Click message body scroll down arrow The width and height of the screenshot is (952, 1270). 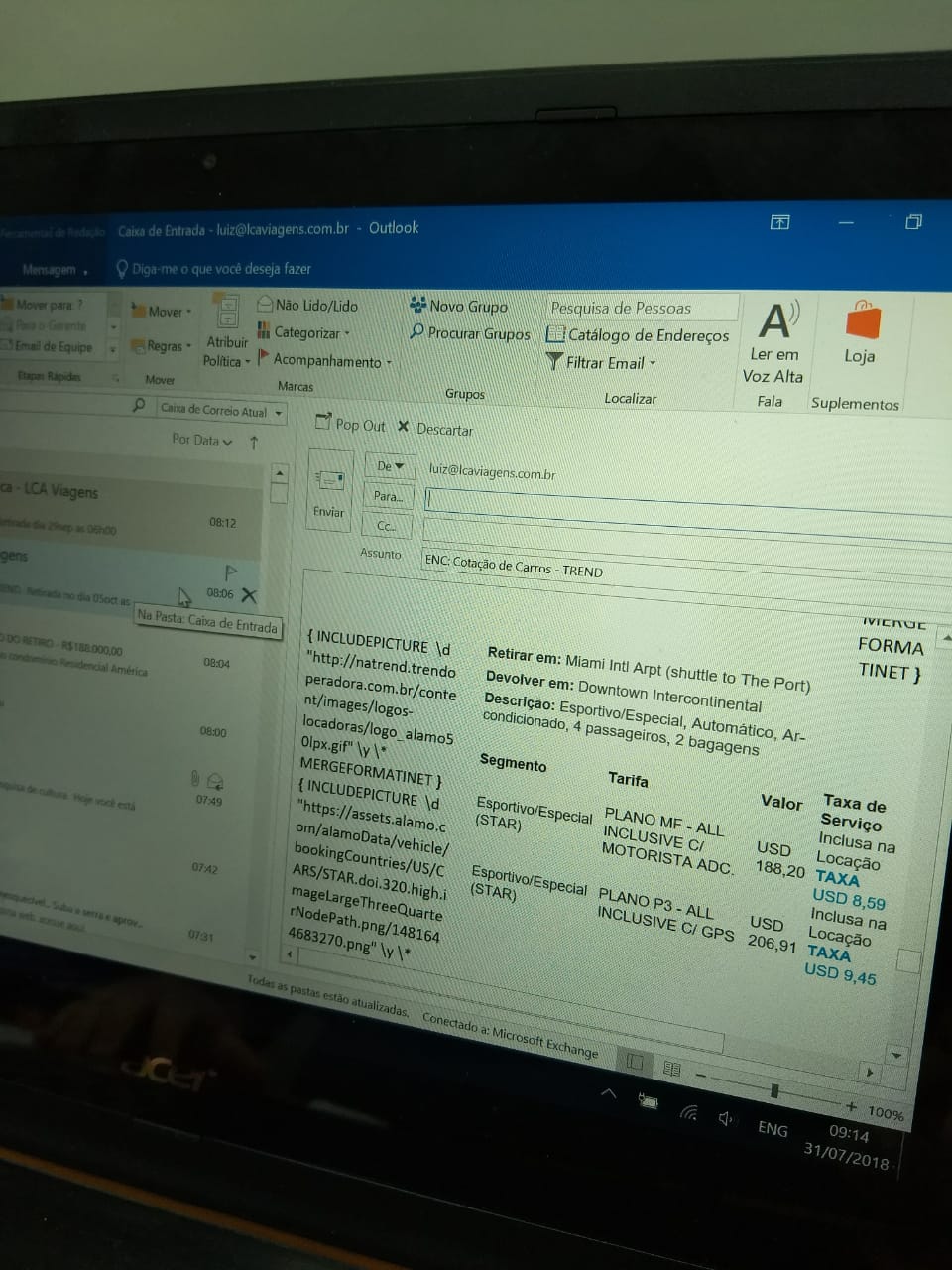896,1055
